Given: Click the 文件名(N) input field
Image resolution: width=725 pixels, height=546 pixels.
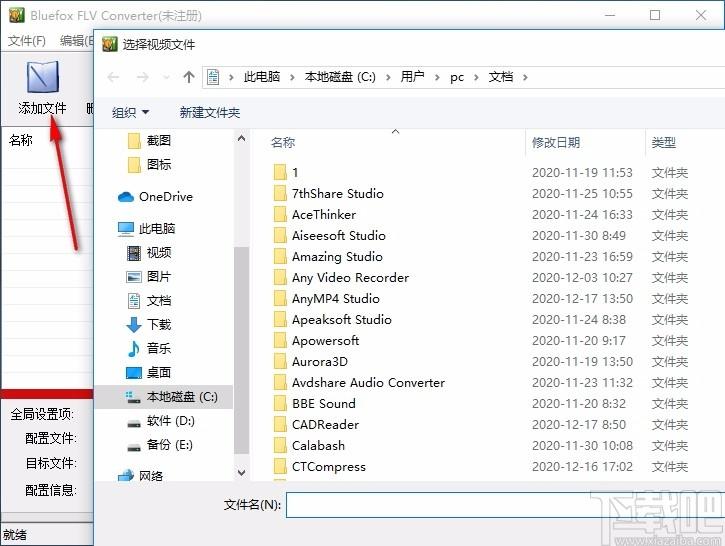Looking at the screenshot, I should tap(505, 505).
